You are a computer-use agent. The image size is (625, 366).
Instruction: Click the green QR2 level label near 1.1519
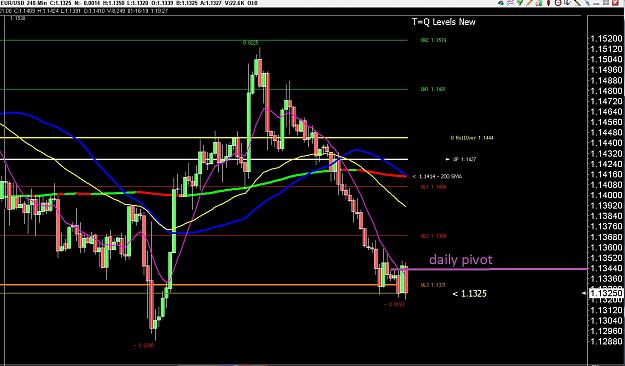(x=433, y=40)
